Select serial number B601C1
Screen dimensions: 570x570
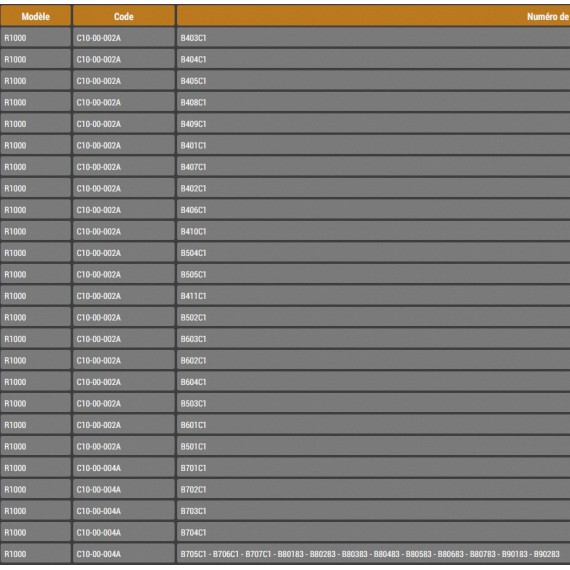click(x=193, y=425)
